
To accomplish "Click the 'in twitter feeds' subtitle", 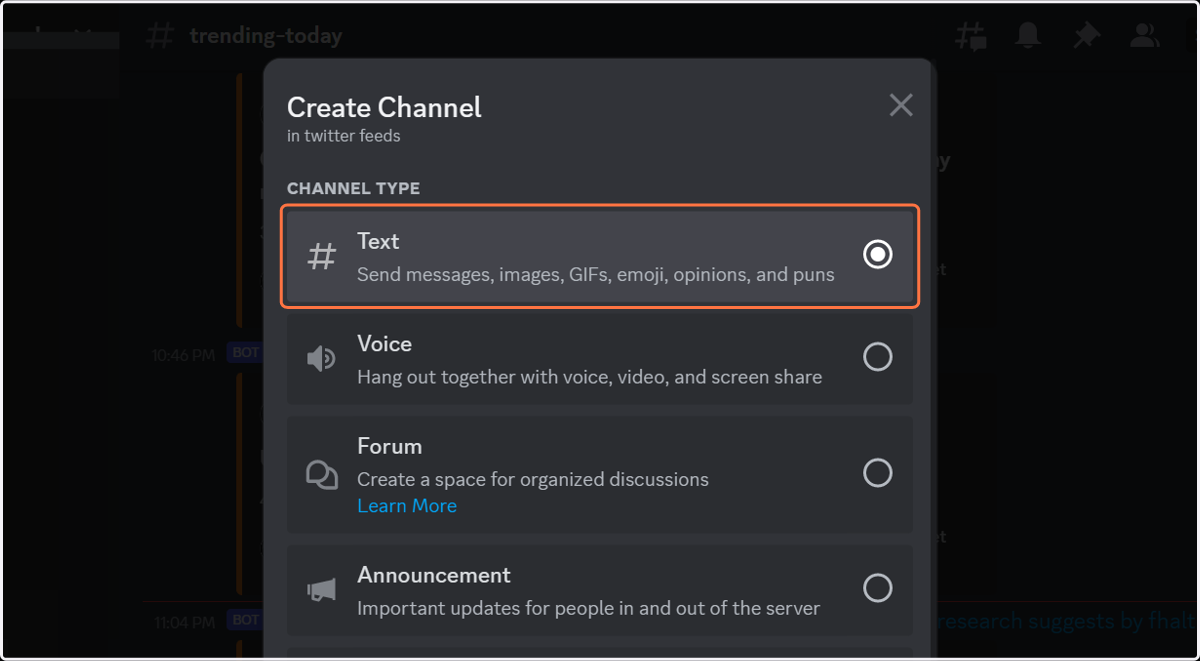I will pyautogui.click(x=344, y=136).
